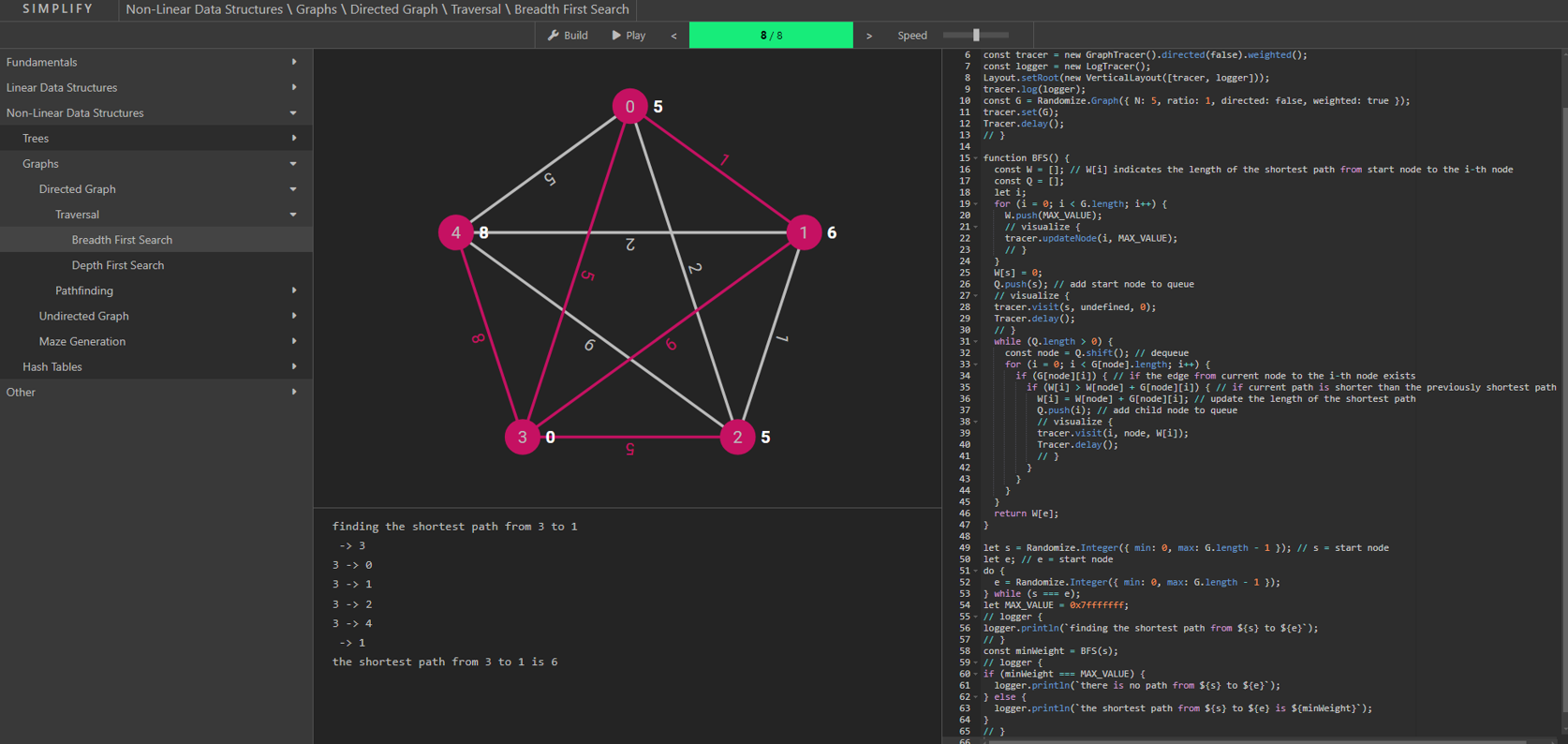Click the 8 / 8 progress bar
This screenshot has width=1568, height=744.
tap(771, 36)
